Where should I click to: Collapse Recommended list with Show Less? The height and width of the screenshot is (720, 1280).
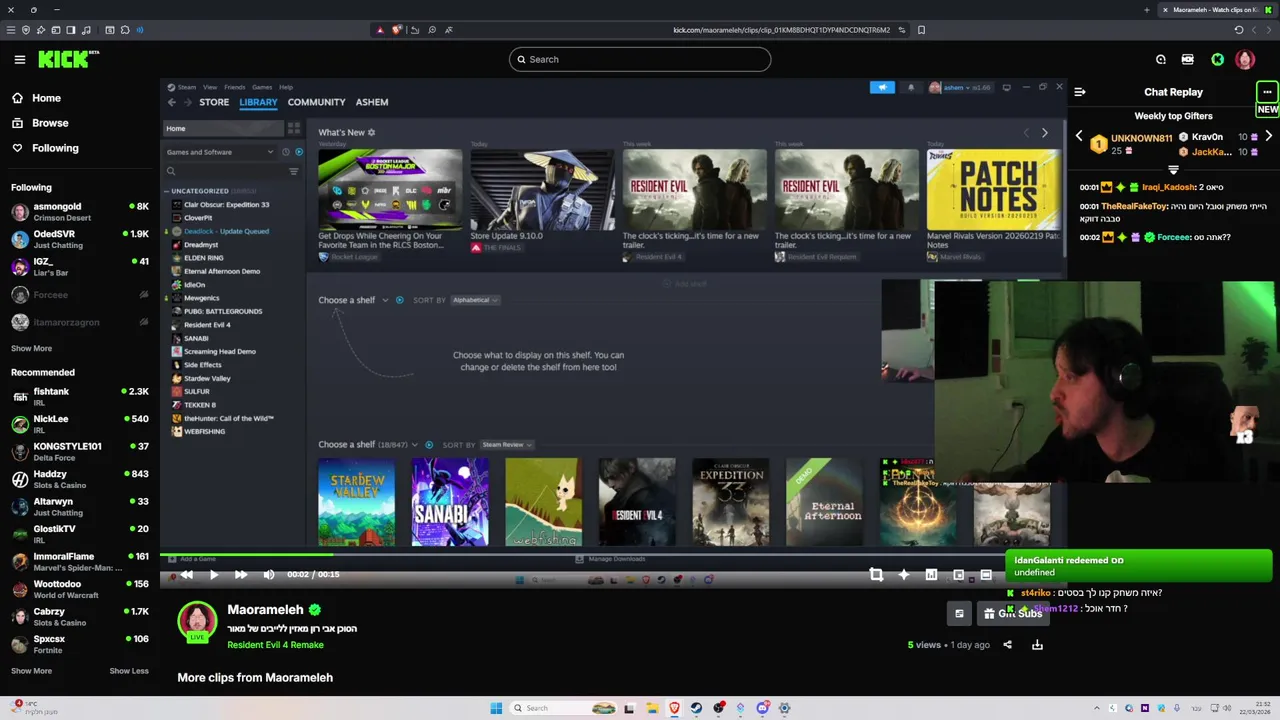(x=129, y=671)
